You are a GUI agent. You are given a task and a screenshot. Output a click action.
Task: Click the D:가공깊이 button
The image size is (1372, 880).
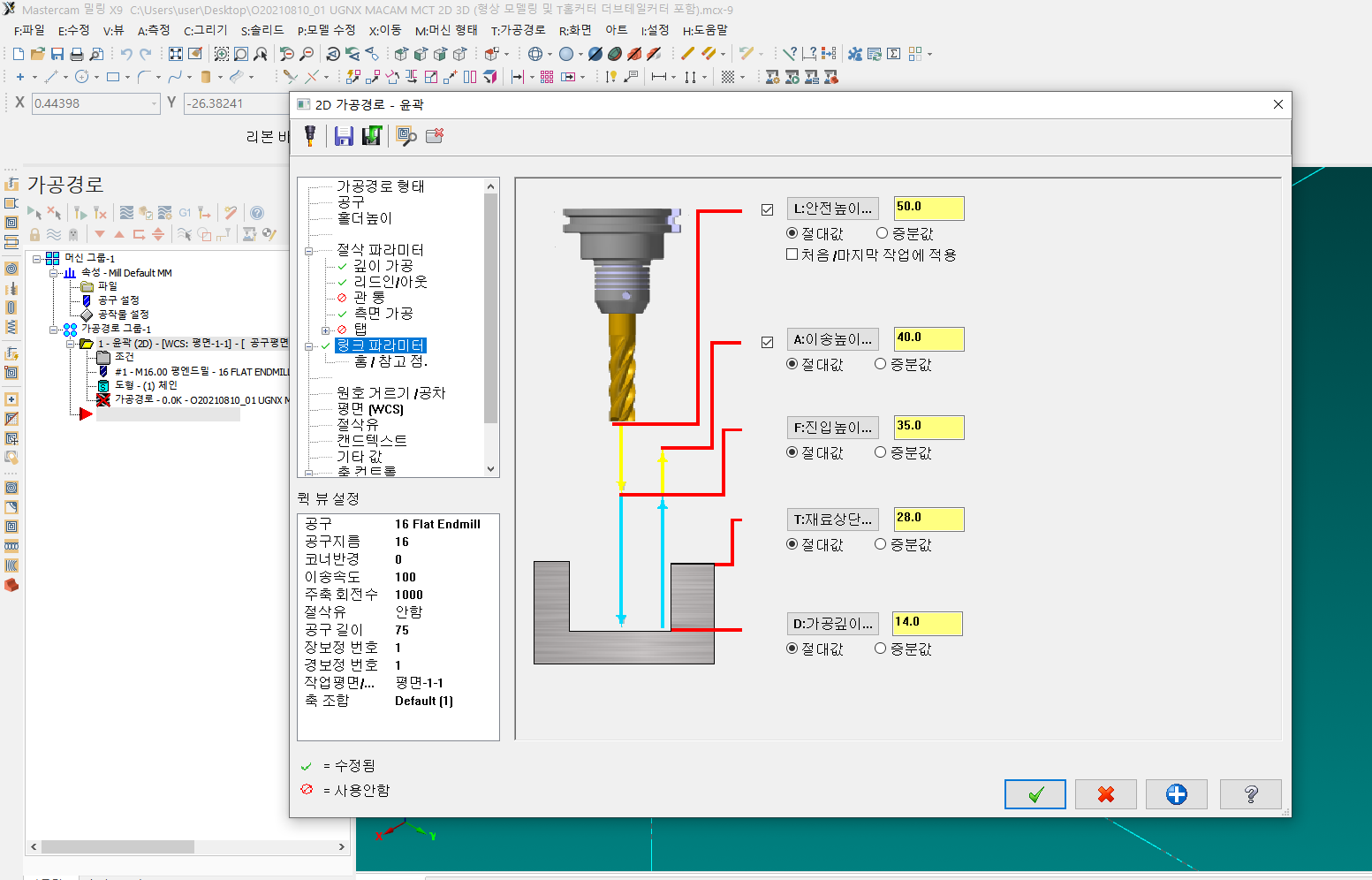(x=833, y=624)
